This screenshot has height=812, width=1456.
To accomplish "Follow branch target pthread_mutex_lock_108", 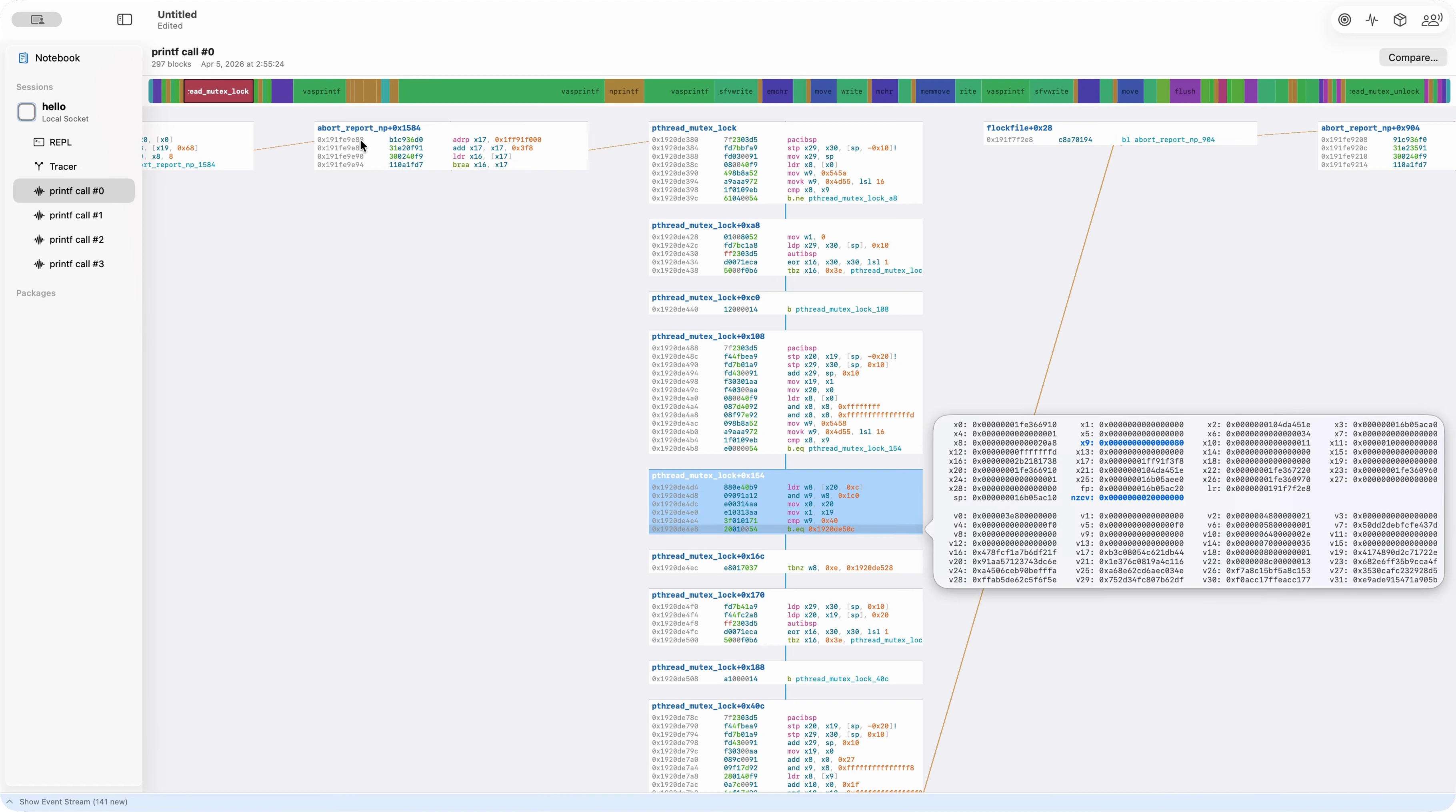I will [842, 310].
